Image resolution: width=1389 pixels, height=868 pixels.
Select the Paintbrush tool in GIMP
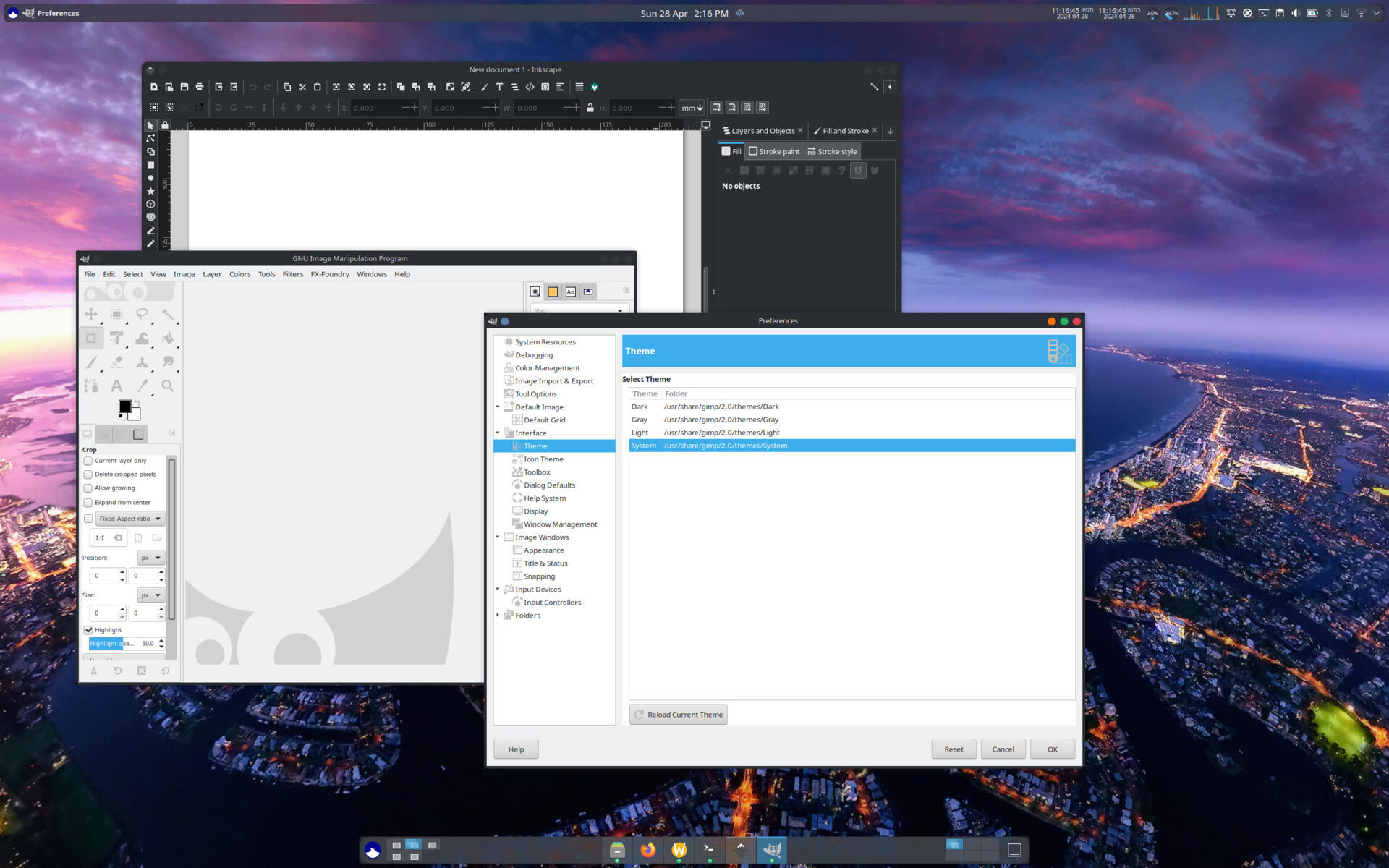pos(91,362)
